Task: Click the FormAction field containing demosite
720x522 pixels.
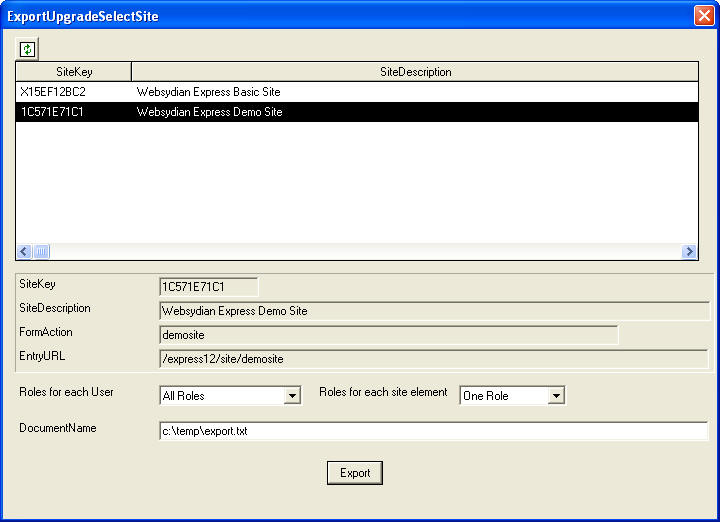Action: (x=388, y=335)
